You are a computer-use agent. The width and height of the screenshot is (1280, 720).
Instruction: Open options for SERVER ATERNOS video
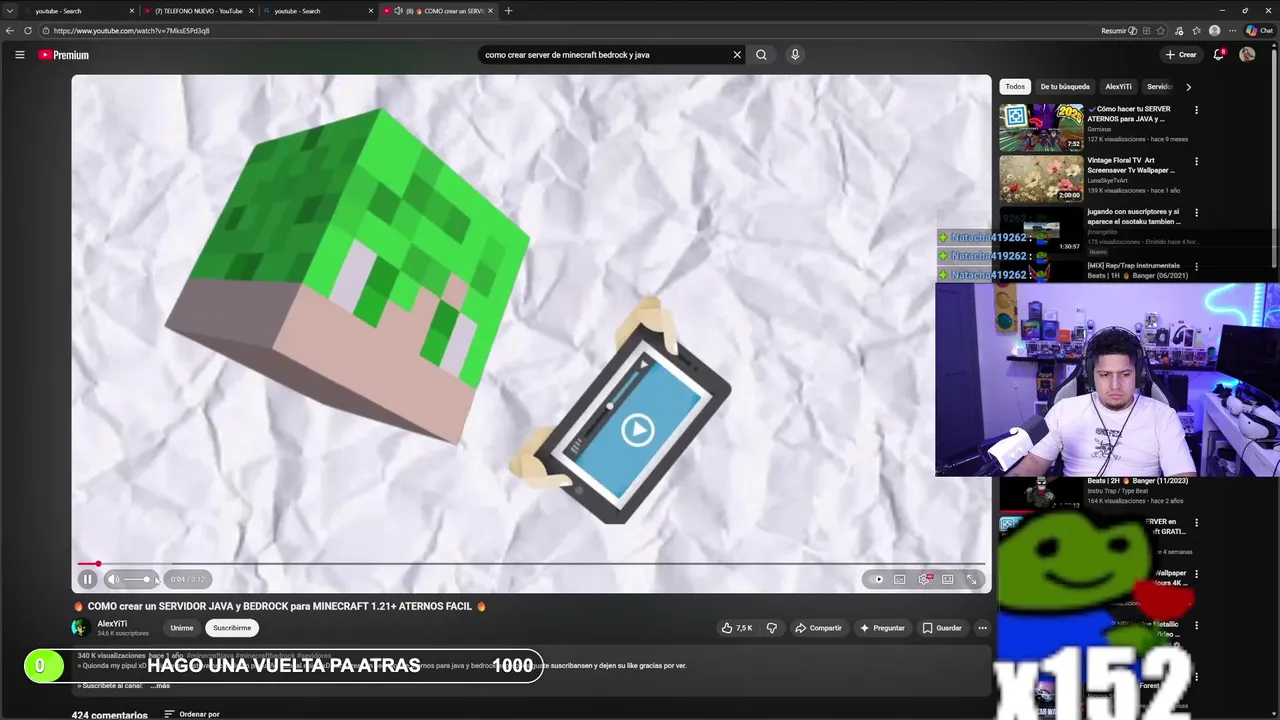click(1196, 110)
